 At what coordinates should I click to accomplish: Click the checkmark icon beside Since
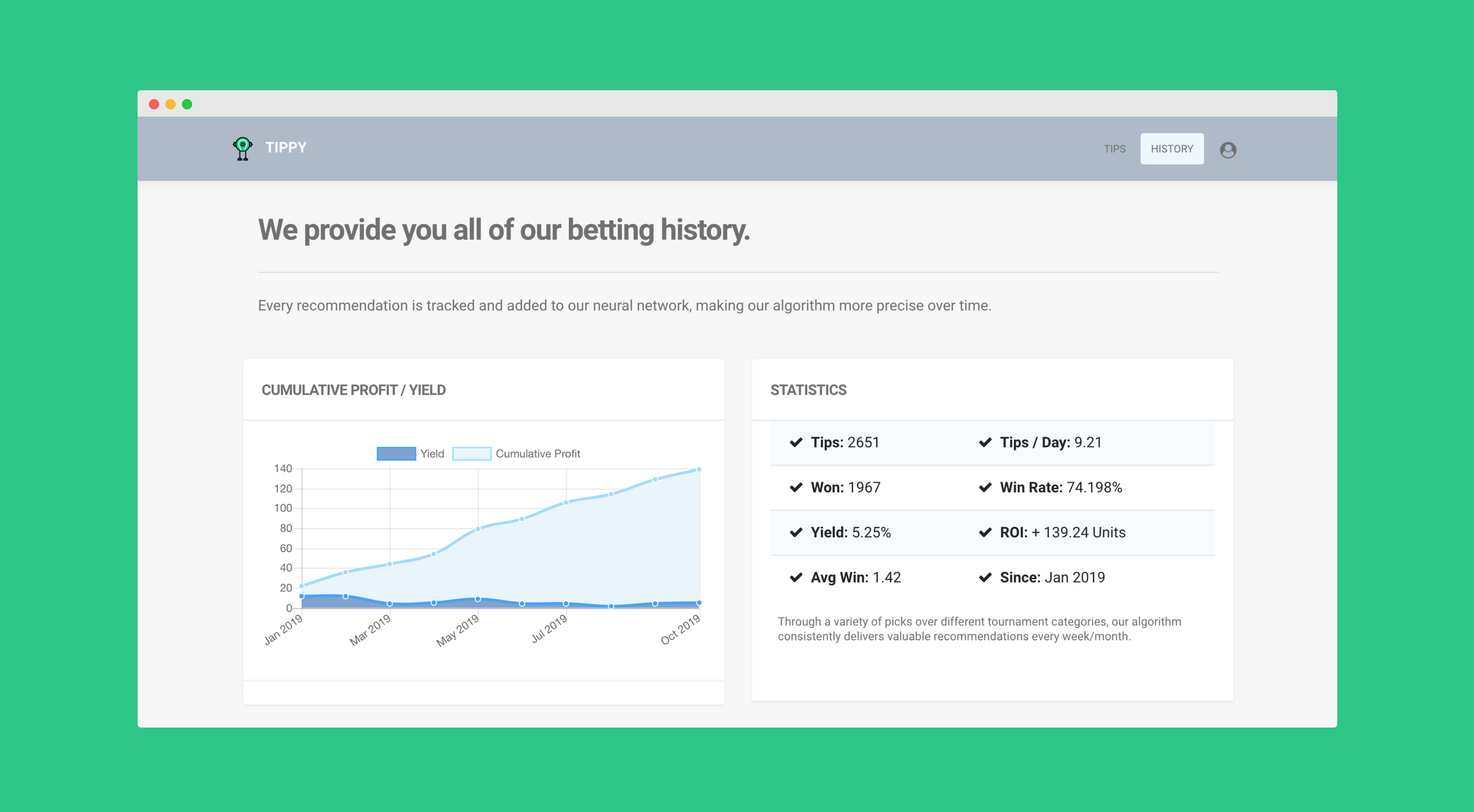click(985, 578)
